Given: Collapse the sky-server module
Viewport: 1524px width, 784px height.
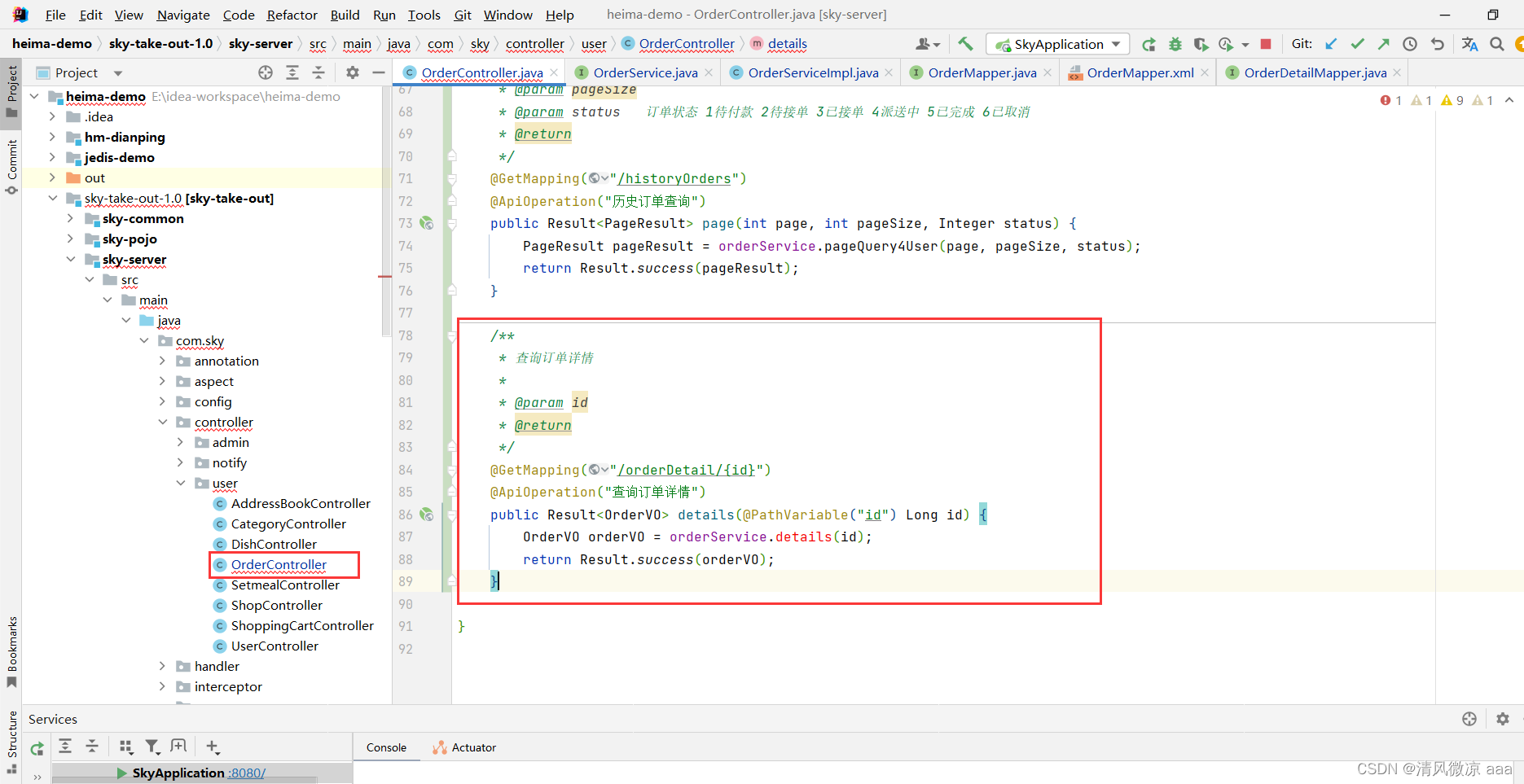Looking at the screenshot, I should (71, 259).
